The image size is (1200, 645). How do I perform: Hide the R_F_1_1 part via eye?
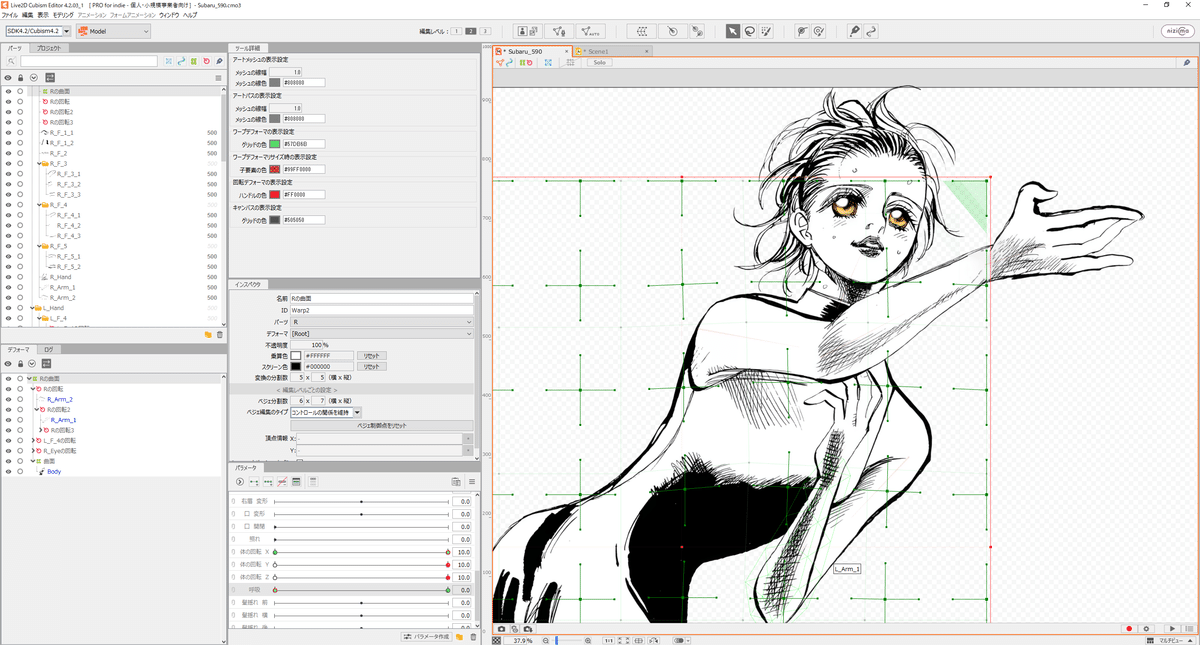pos(8,132)
